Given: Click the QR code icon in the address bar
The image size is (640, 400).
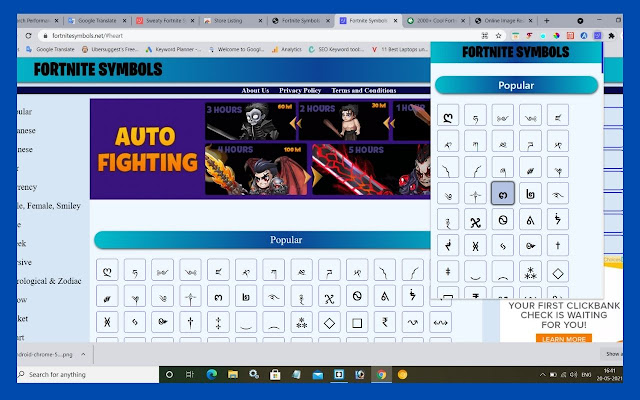Looking at the screenshot, I should coord(485,36).
